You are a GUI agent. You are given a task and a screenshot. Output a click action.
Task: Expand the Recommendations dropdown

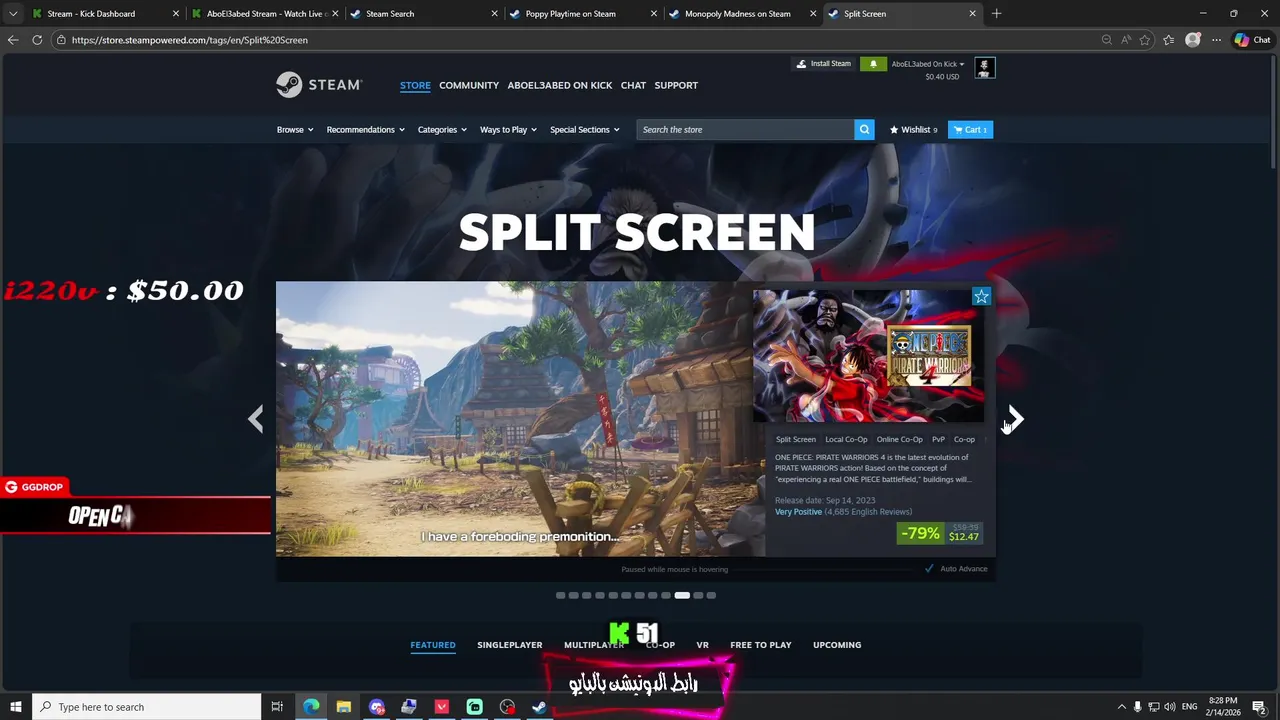365,130
